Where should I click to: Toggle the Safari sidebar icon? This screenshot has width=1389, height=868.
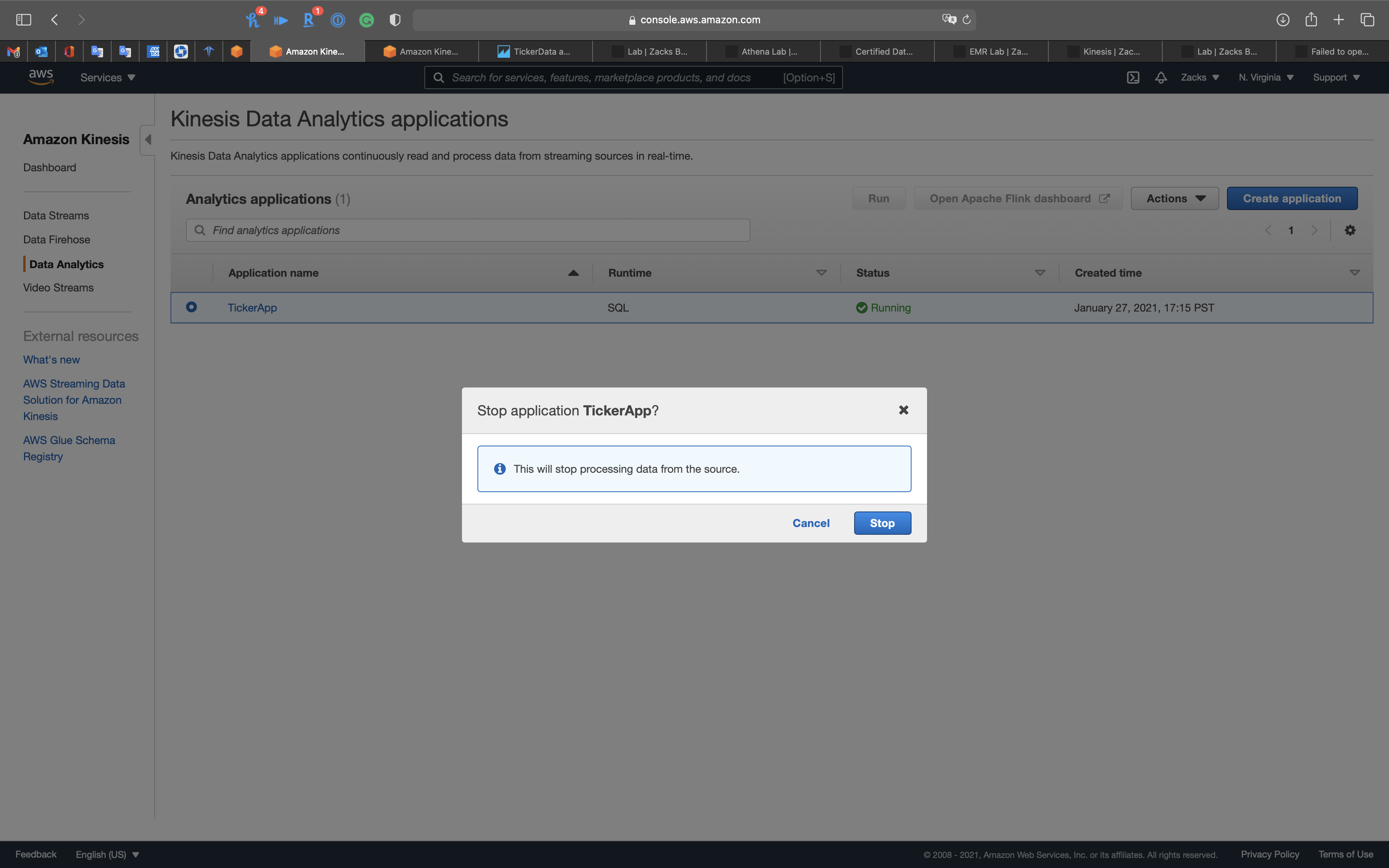[24, 19]
